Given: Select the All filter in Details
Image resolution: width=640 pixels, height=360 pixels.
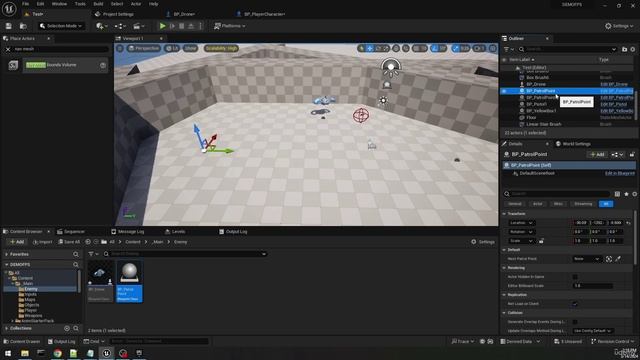Looking at the screenshot, I should coord(606,204).
